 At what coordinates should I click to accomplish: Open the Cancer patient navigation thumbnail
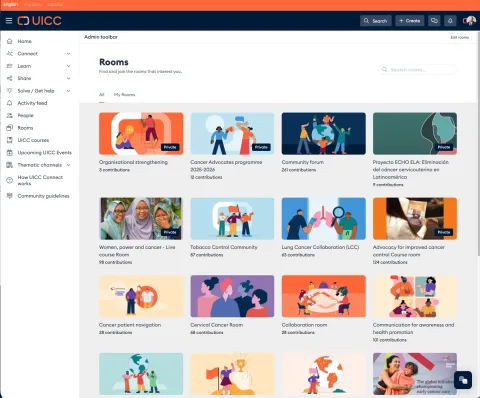tap(141, 296)
